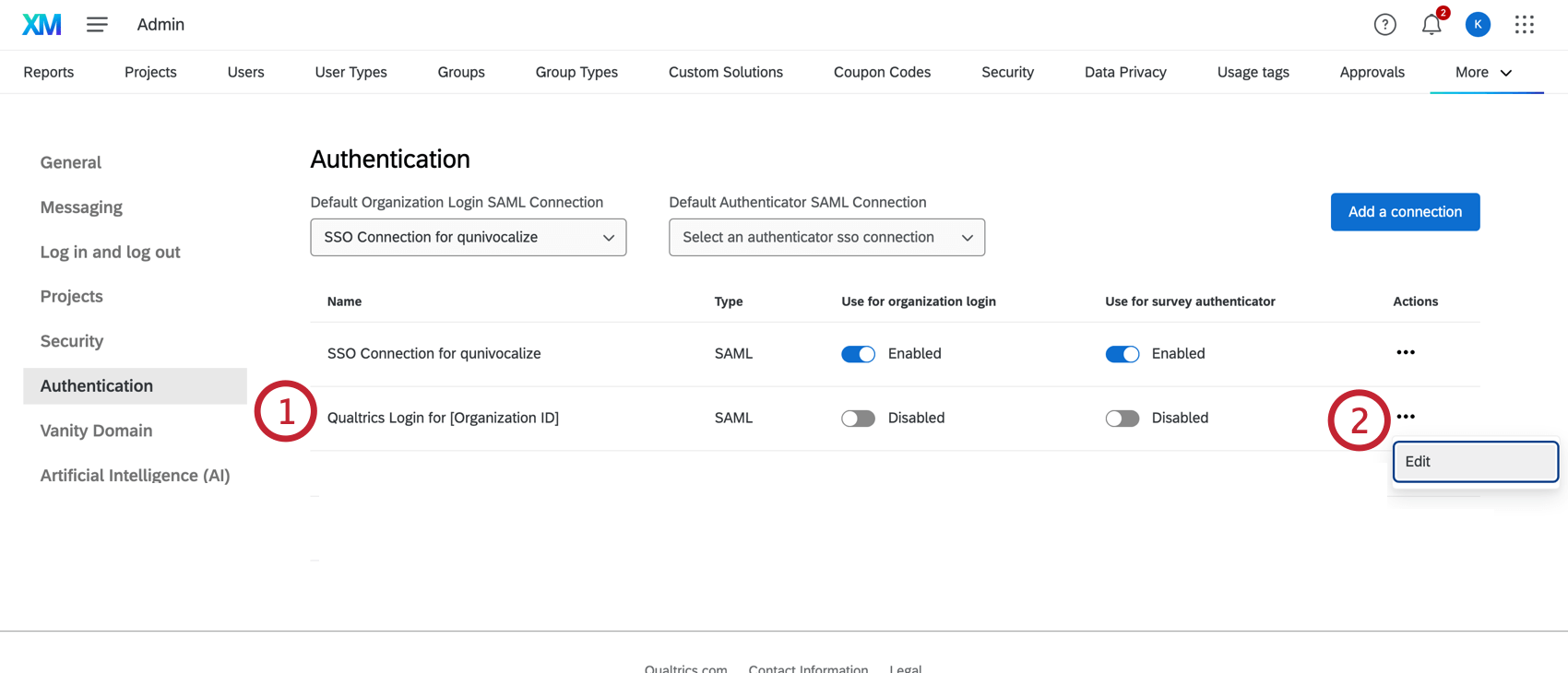This screenshot has width=1568, height=673.
Task: Switch to the Data Privacy tab
Action: 1125,73
